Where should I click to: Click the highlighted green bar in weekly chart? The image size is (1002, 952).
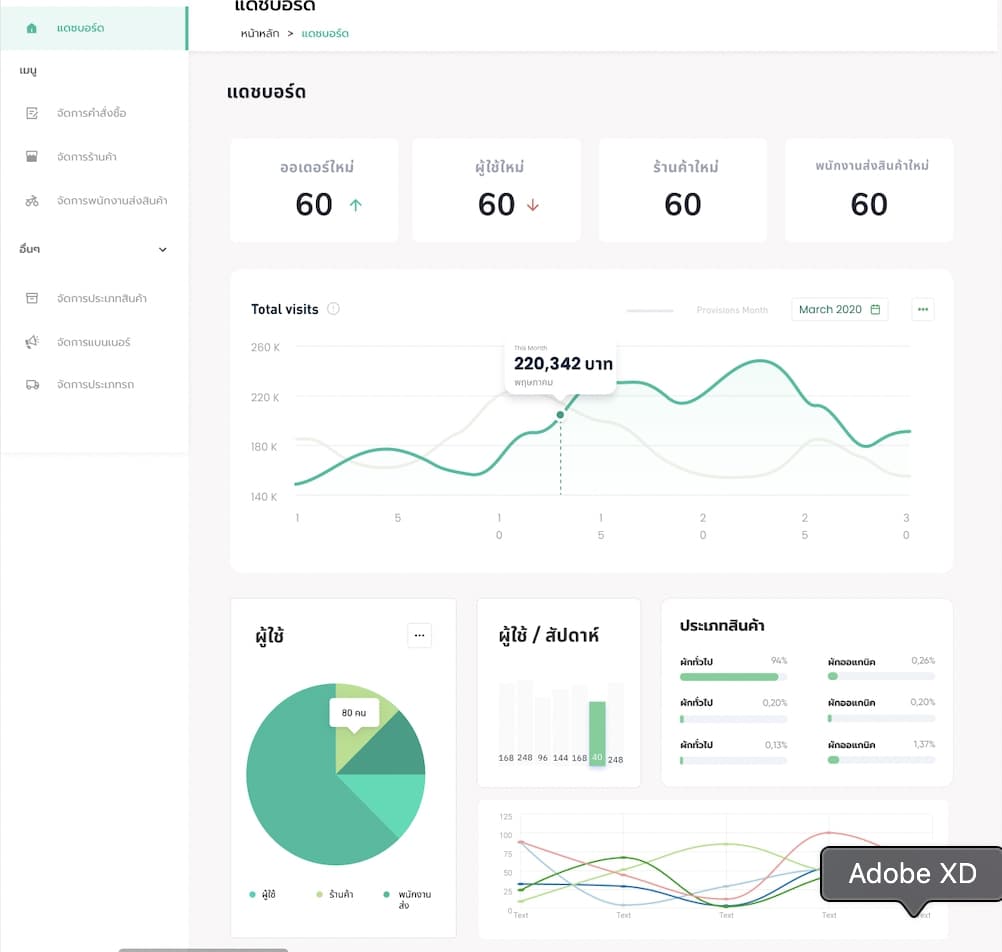click(x=597, y=732)
